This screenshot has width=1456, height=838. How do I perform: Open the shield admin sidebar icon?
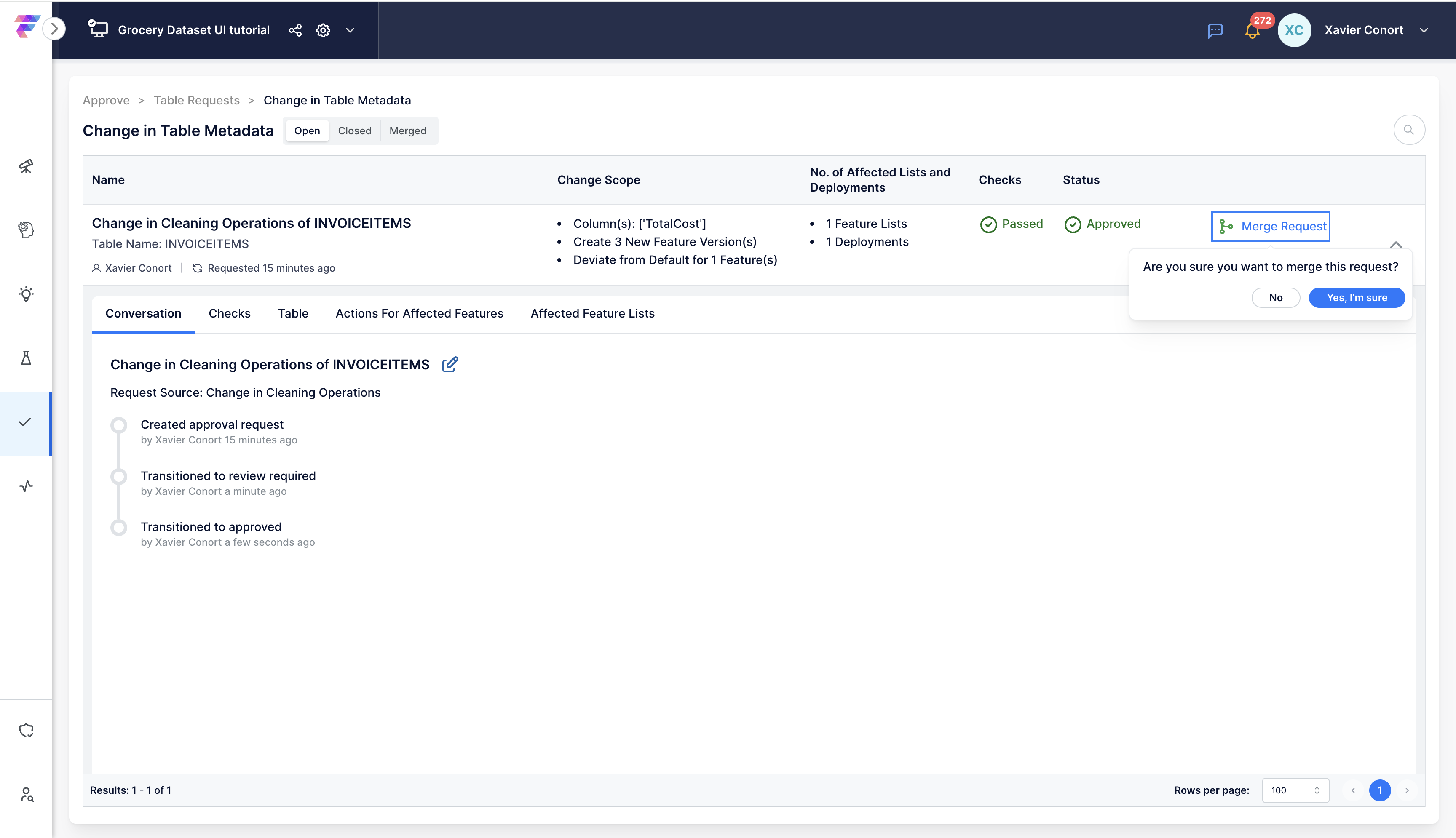click(26, 730)
